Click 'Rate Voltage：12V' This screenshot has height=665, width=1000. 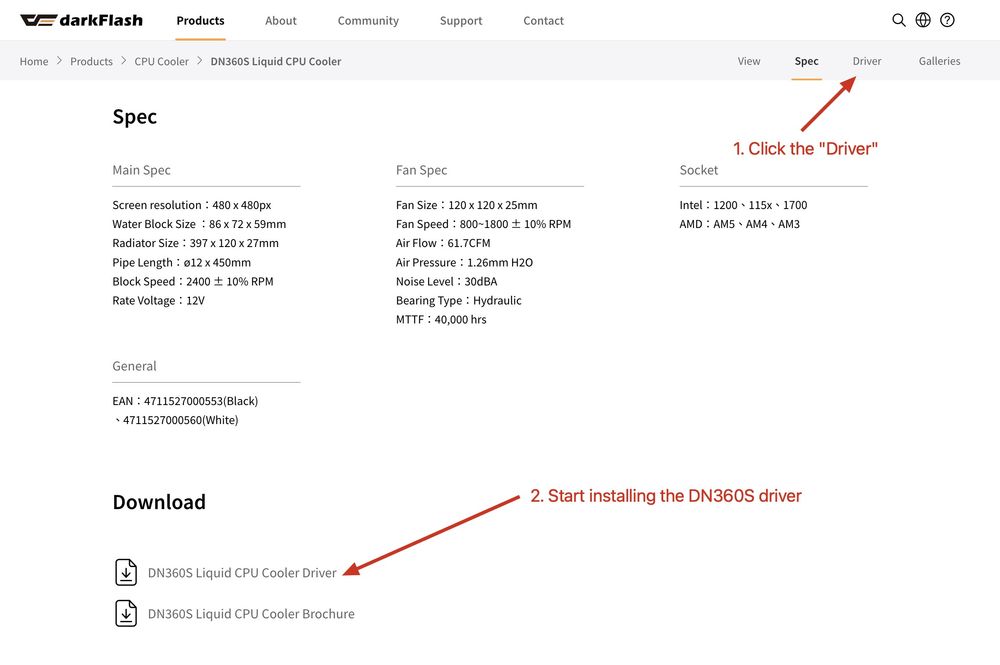pos(158,300)
